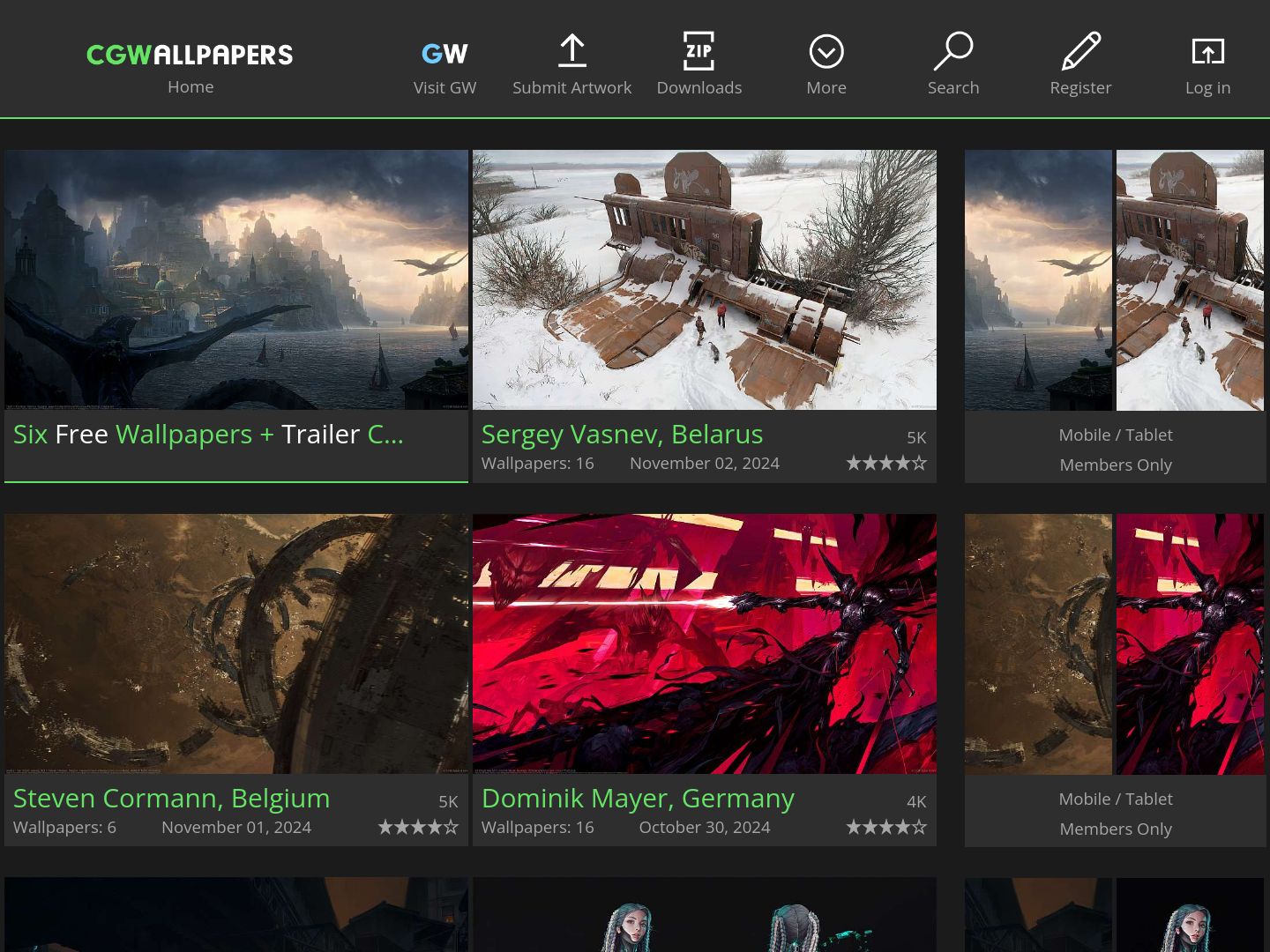1270x952 pixels.
Task: Open the mobile brown space station thumbnail
Action: pos(1038,643)
